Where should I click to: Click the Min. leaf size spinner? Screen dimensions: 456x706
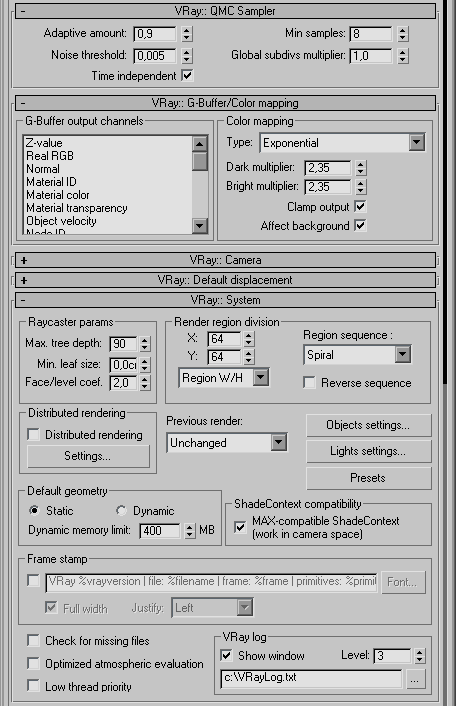coord(144,365)
